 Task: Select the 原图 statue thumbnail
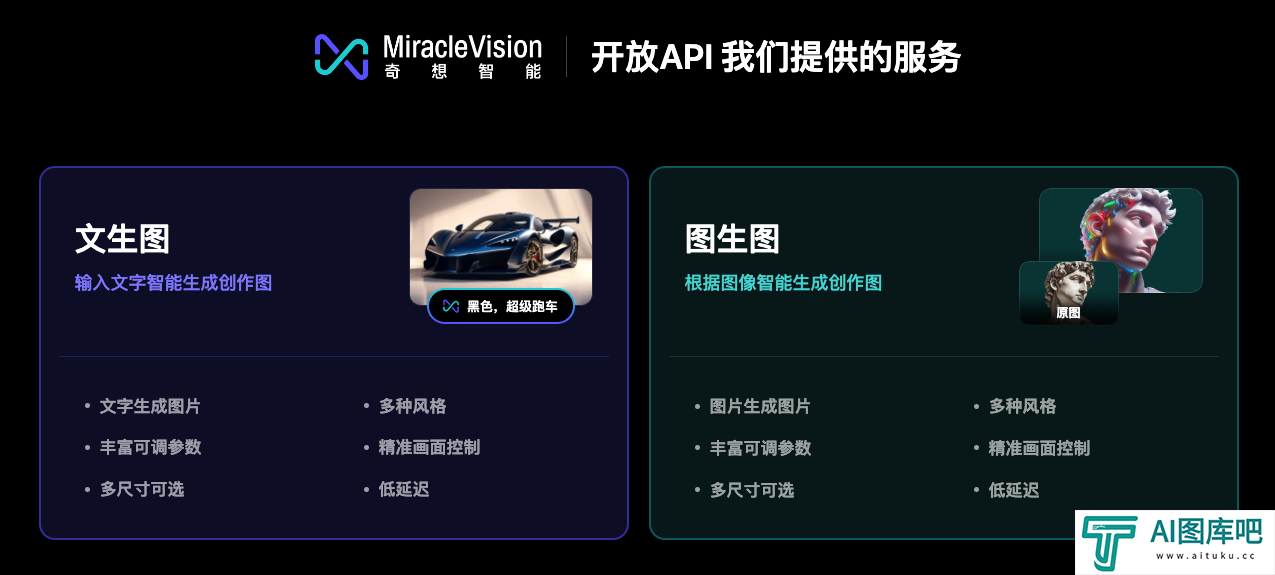1068,292
